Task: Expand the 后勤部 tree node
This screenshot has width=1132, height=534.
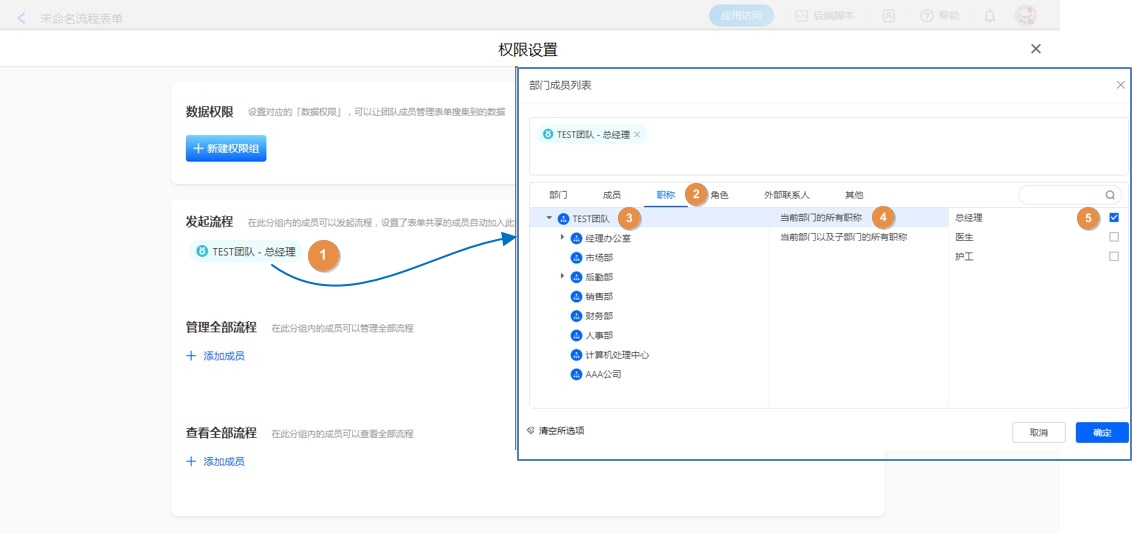Action: pyautogui.click(x=562, y=276)
